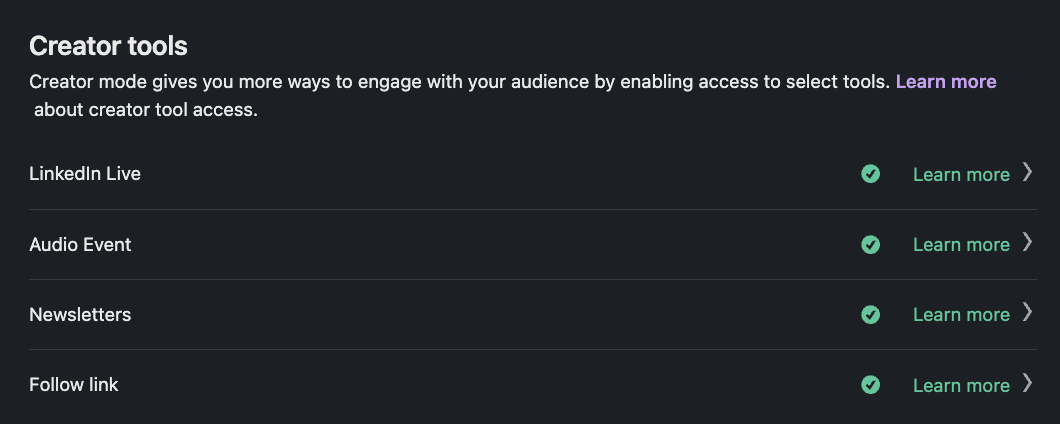This screenshot has width=1060, height=424.
Task: Select the Newsletters label
Action: click(80, 314)
